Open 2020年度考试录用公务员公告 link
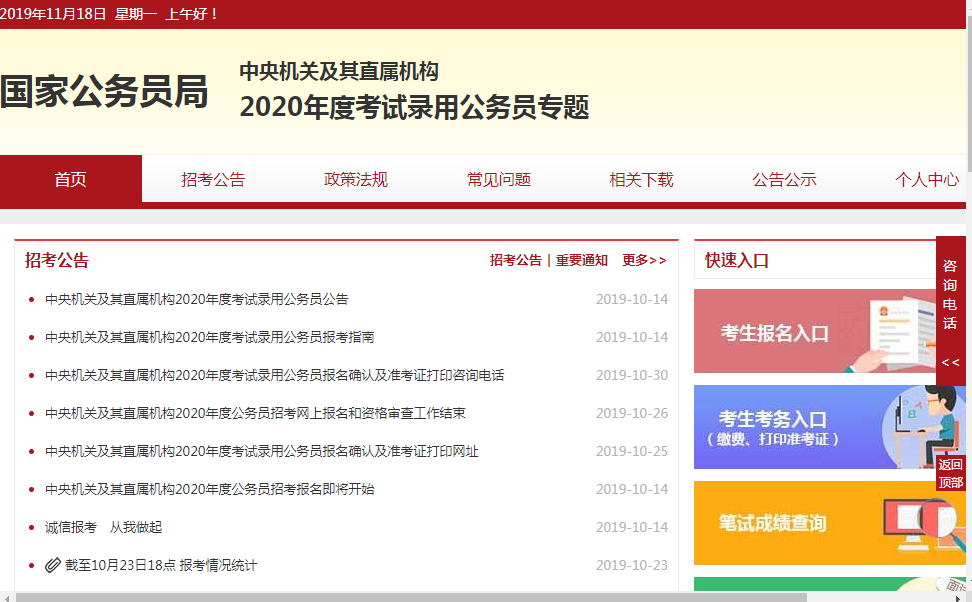Screen dimensions: 972x602 pyautogui.click(x=197, y=299)
